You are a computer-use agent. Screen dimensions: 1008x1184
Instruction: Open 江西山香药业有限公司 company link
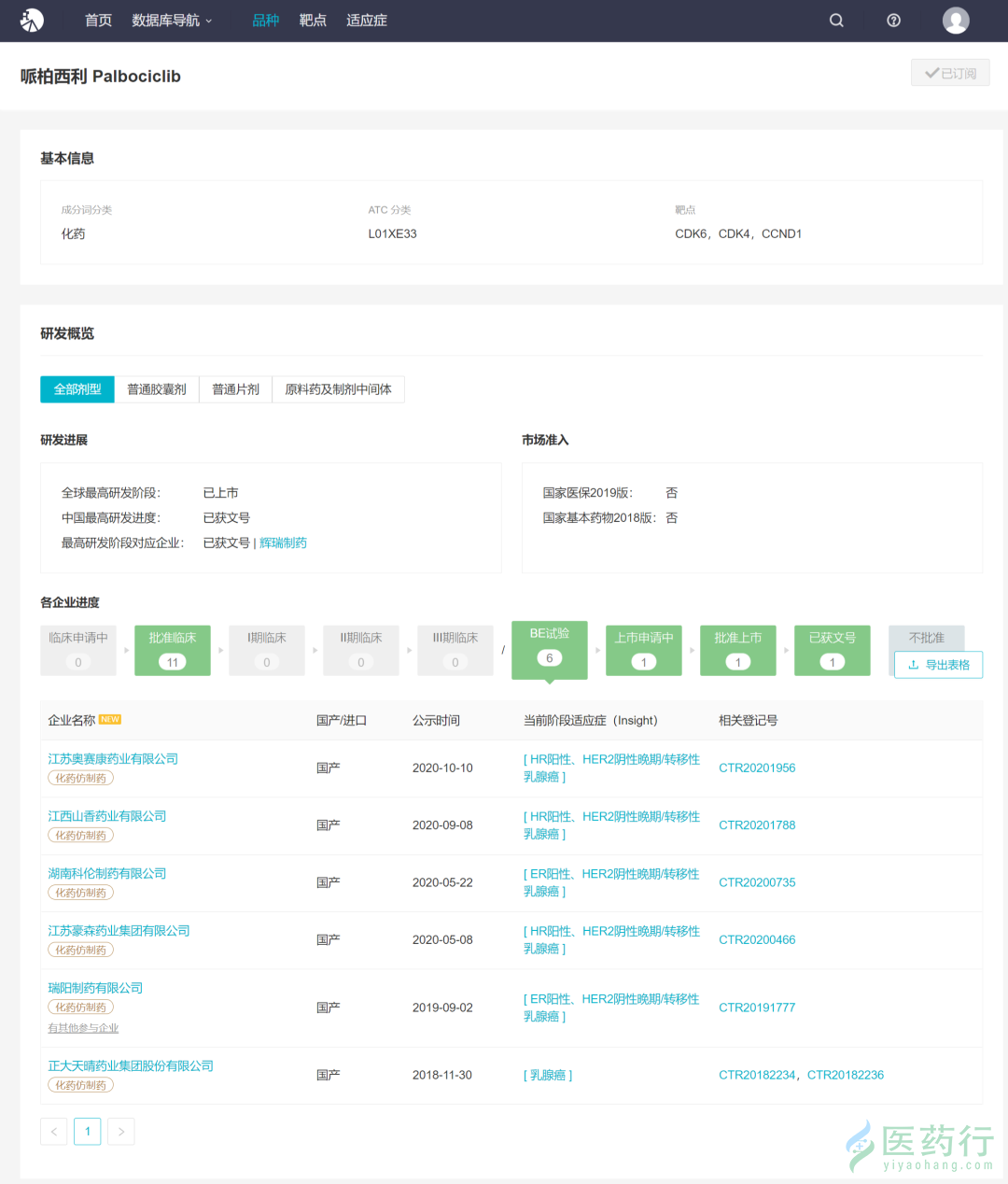[x=107, y=816]
